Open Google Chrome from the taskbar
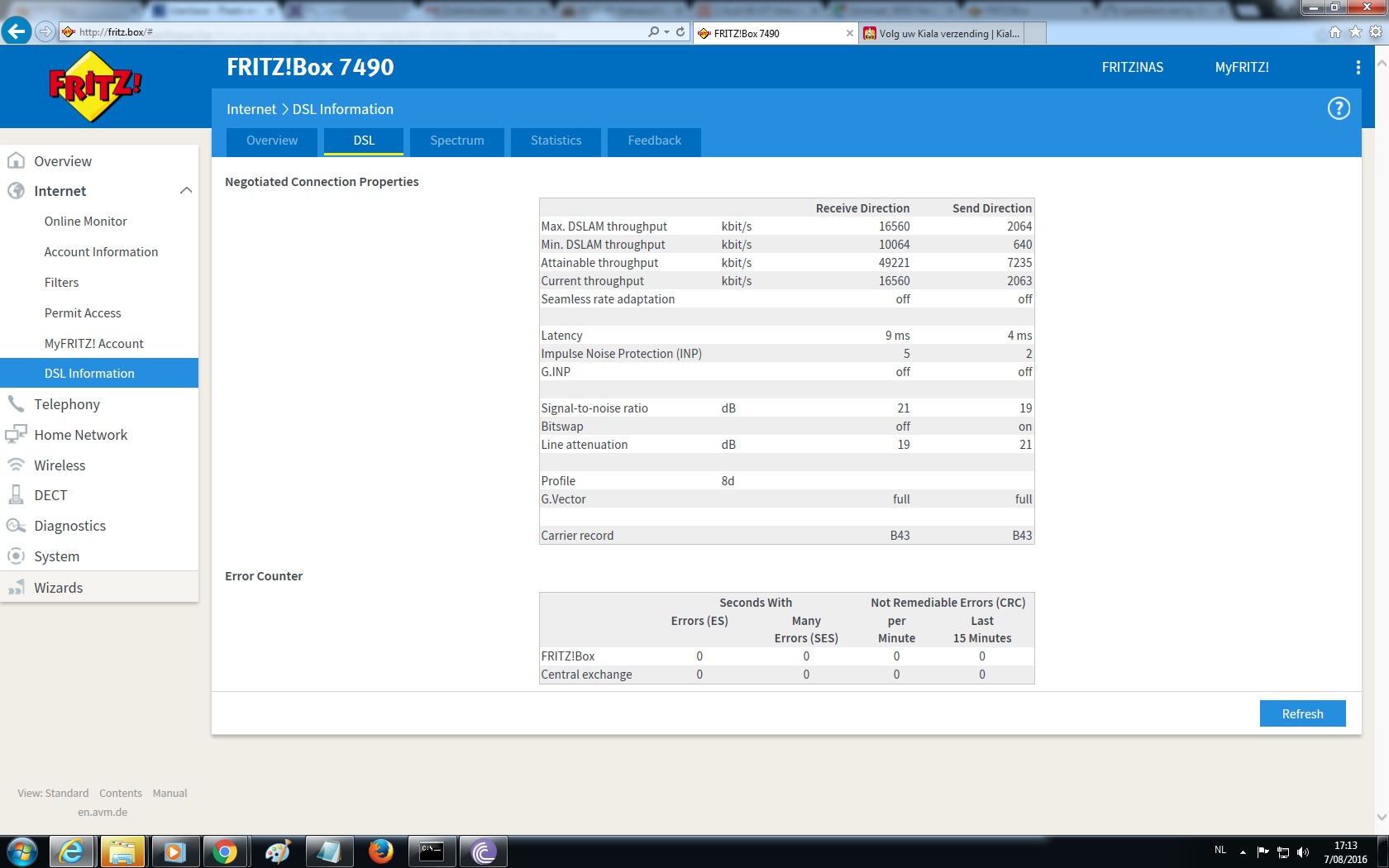 click(x=225, y=851)
